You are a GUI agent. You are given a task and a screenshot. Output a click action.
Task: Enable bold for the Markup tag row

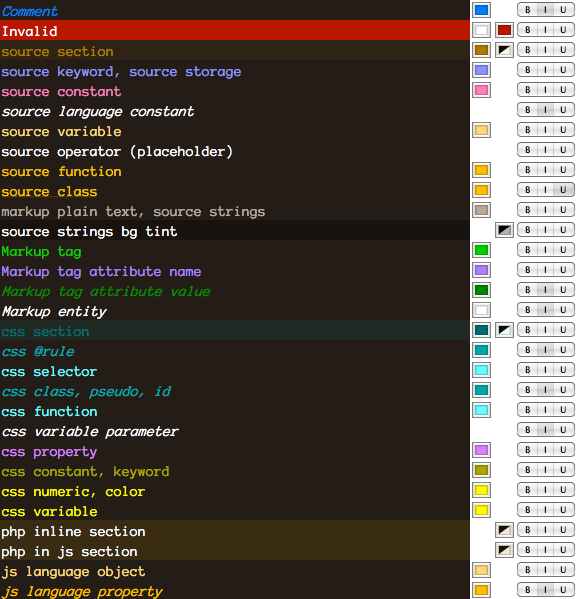528,250
